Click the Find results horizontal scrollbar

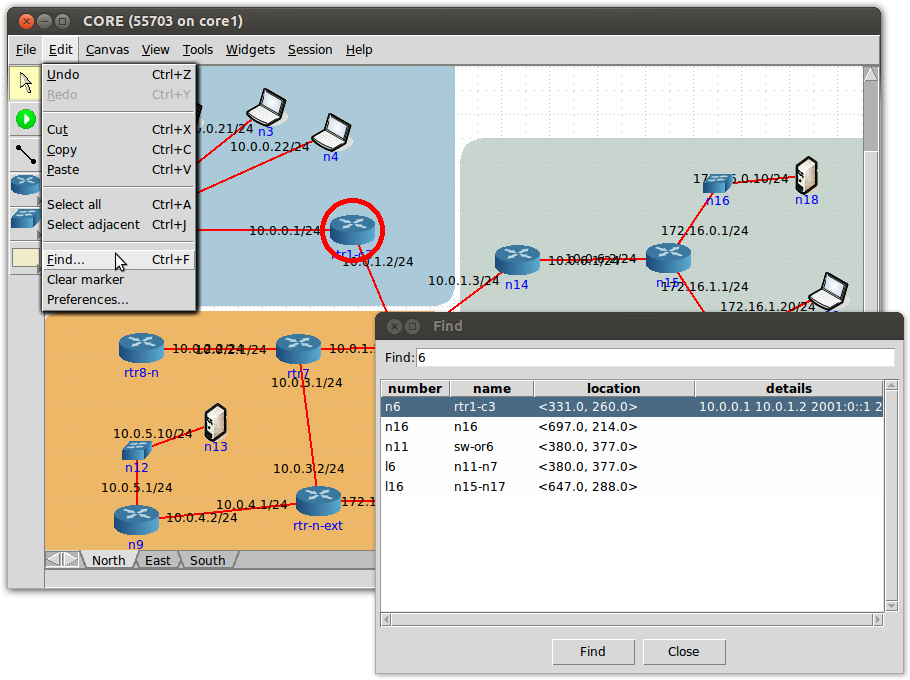click(632, 620)
